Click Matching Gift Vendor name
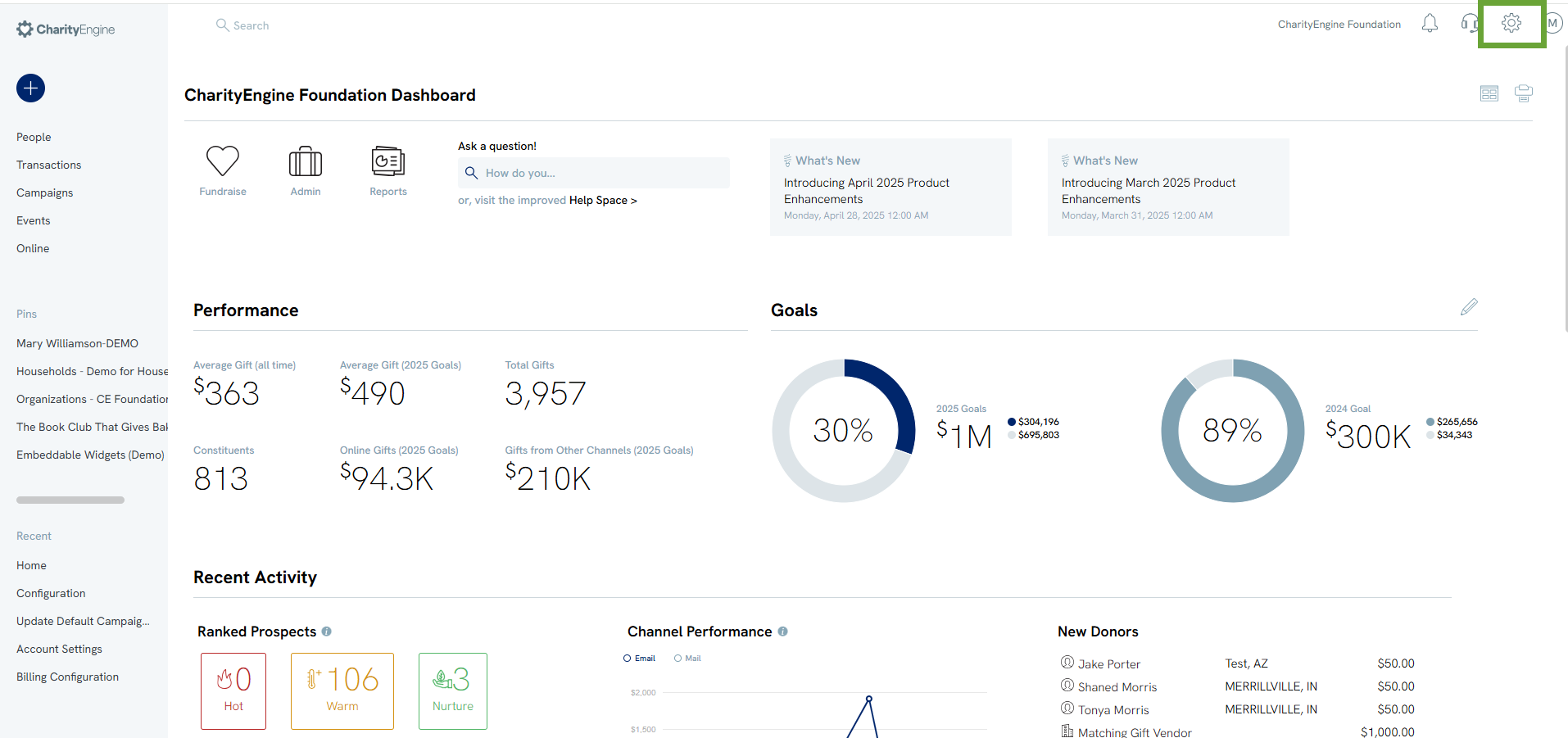 [1135, 732]
